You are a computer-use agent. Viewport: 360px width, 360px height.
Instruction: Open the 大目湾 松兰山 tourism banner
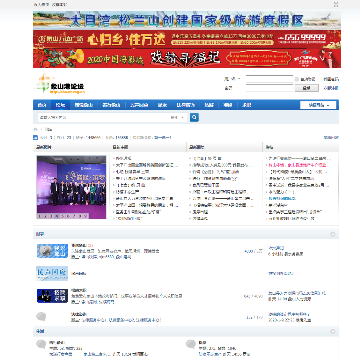(x=187, y=20)
